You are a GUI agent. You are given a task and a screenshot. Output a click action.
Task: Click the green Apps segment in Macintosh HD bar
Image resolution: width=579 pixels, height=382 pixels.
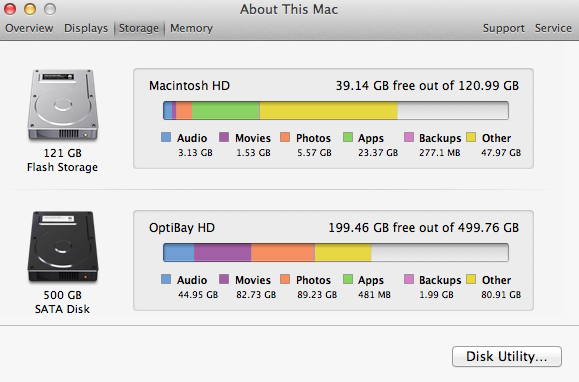tap(226, 110)
